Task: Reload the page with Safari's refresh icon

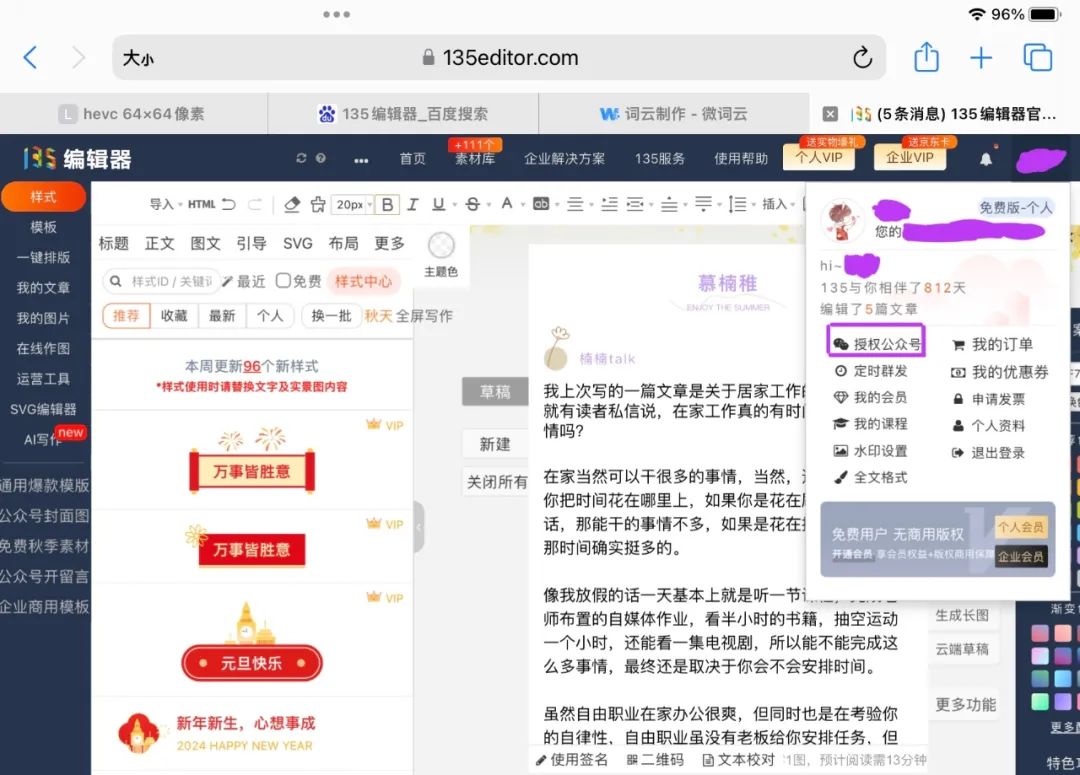Action: pos(861,58)
